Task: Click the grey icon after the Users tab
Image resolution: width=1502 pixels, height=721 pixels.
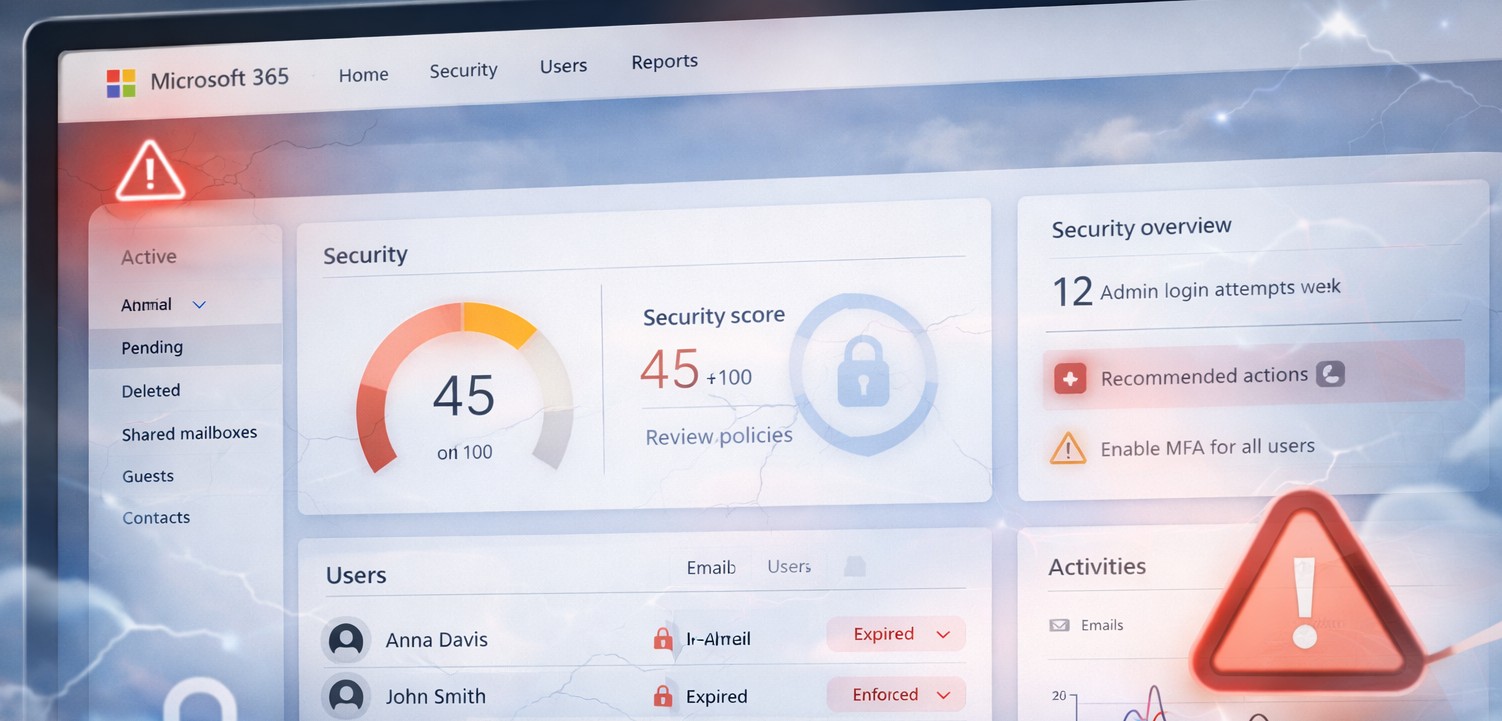Action: pos(854,566)
